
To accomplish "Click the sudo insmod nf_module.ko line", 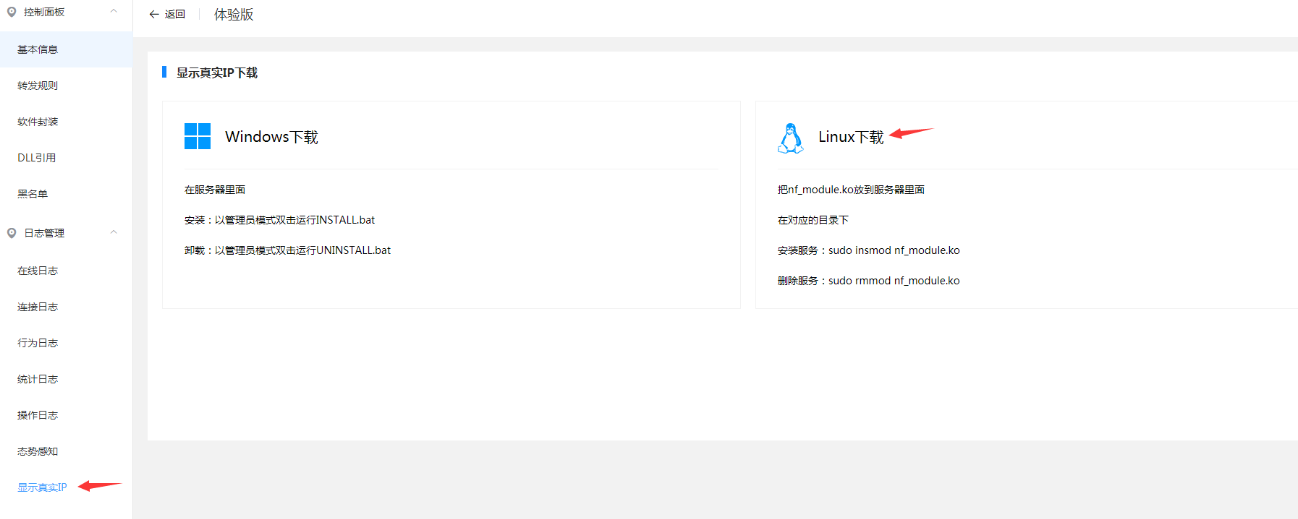I will coord(868,250).
